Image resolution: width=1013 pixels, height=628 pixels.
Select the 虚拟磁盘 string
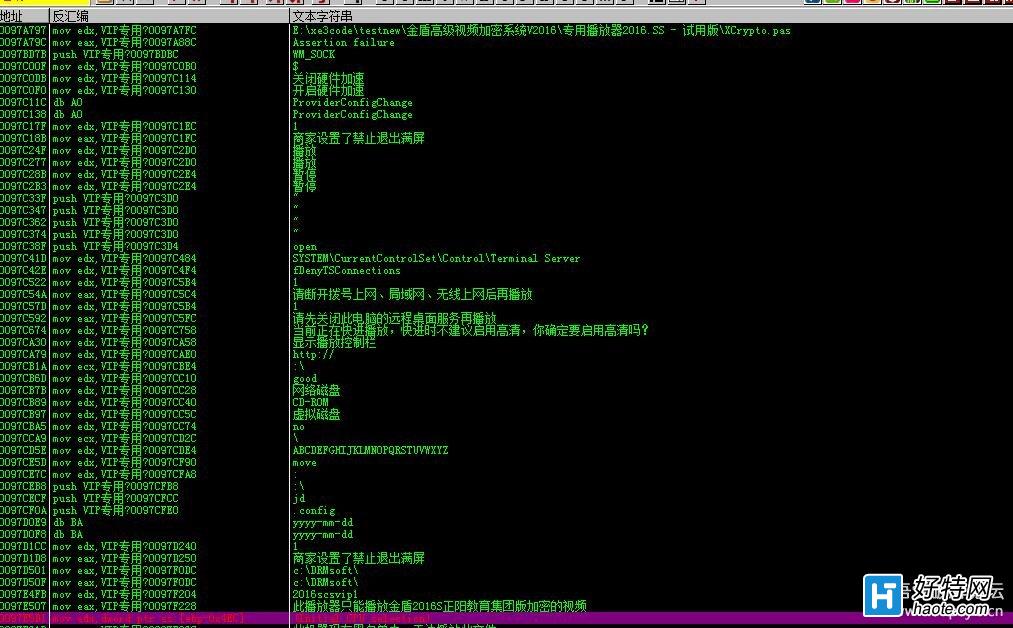point(316,415)
